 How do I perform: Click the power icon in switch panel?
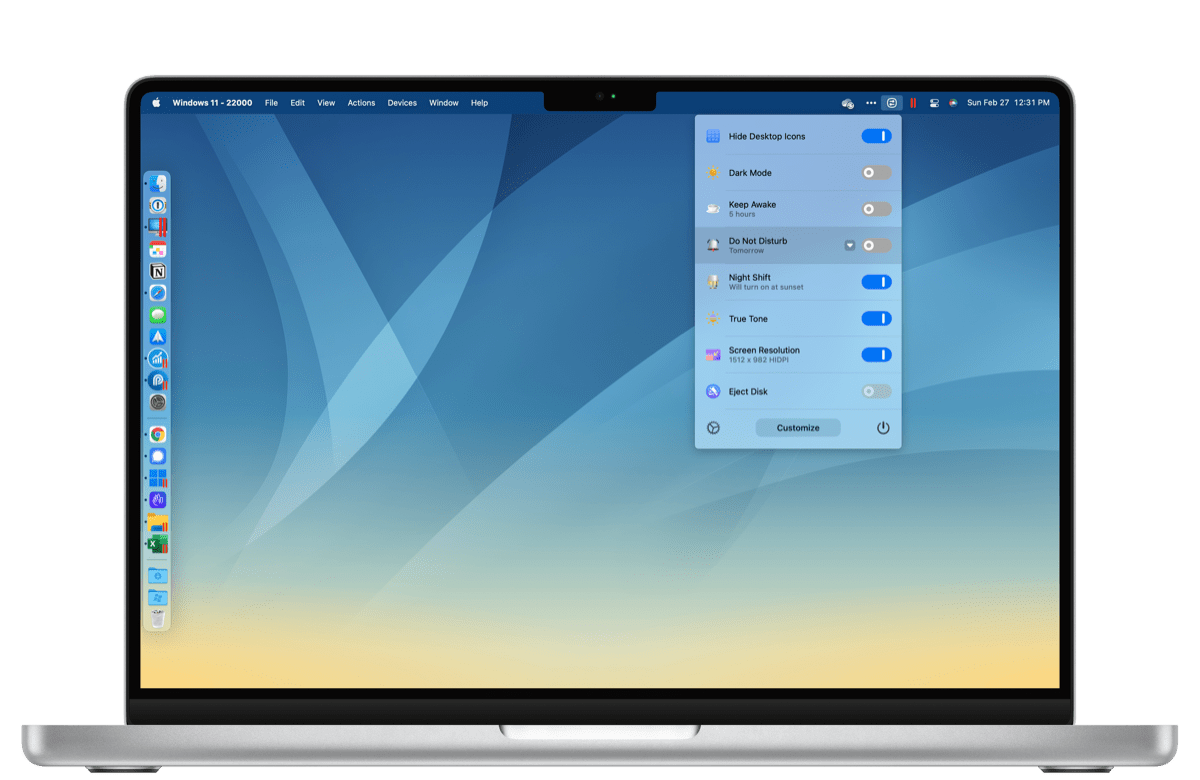[x=883, y=428]
